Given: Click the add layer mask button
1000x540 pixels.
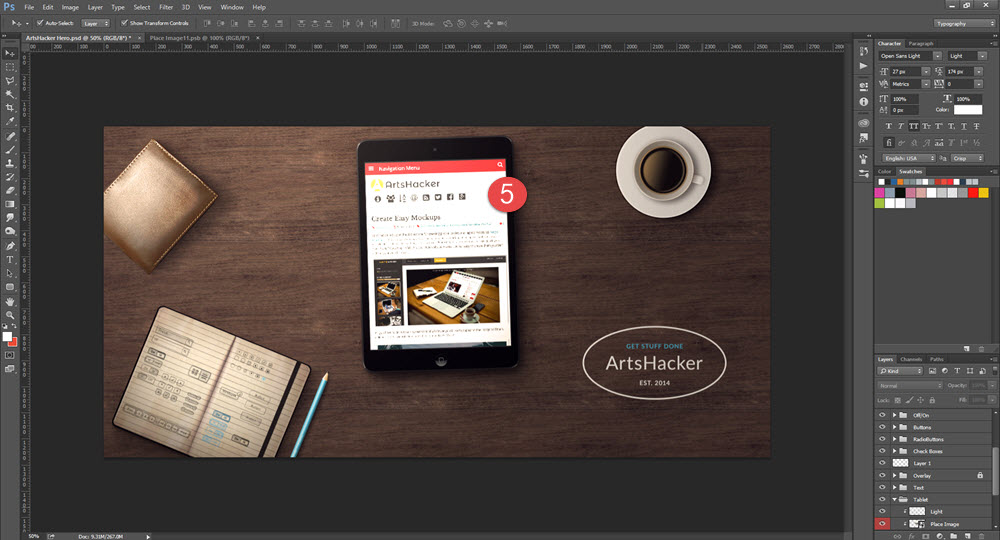Looking at the screenshot, I should [x=926, y=536].
